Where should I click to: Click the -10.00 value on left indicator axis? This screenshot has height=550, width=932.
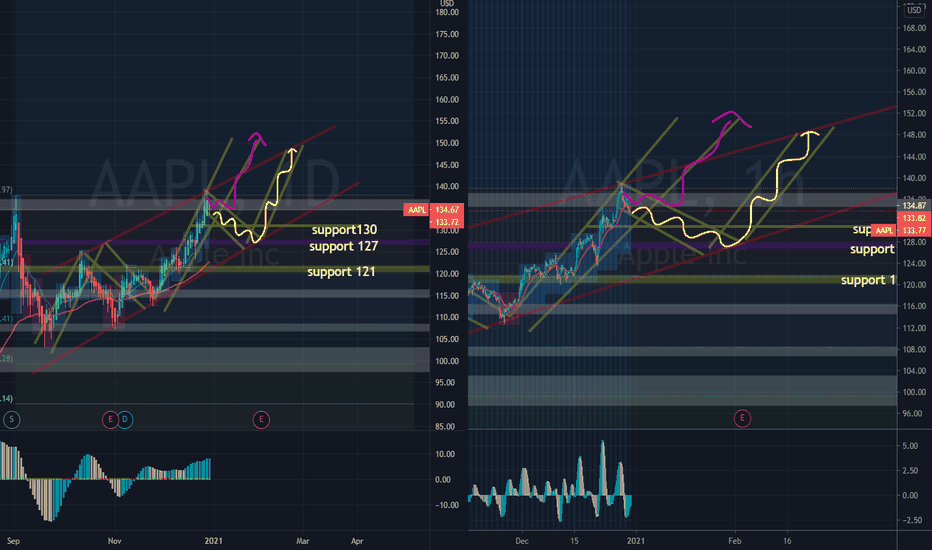(446, 505)
